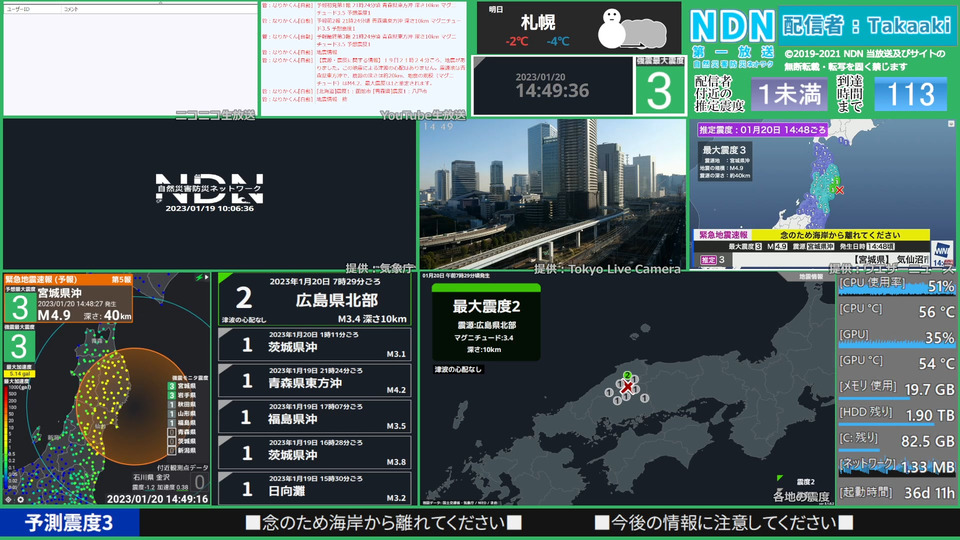
Task: Click the 1未満 estimated intensity box
Action: coord(790,94)
